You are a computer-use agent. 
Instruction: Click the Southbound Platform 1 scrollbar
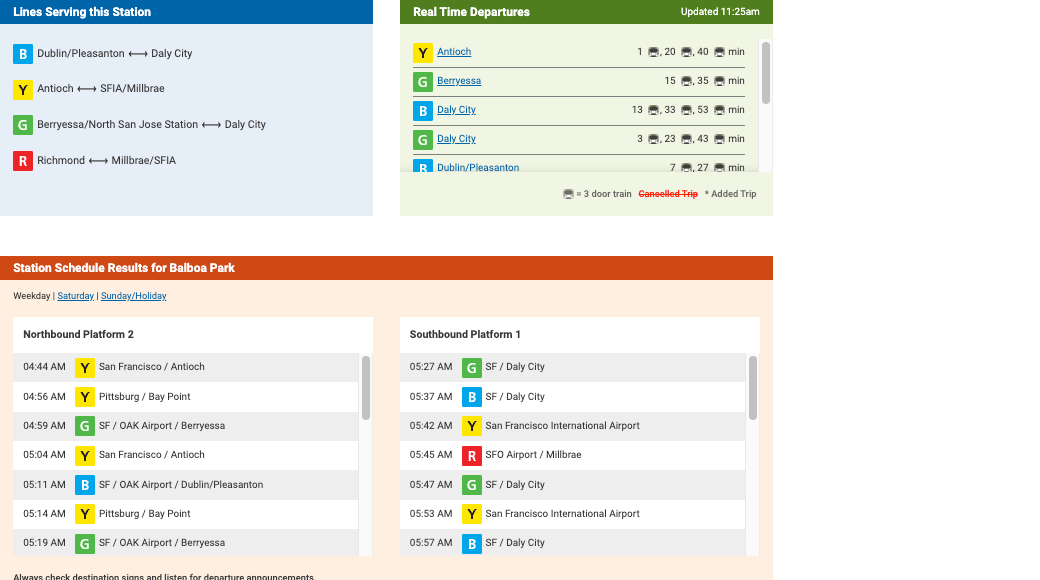pos(752,388)
